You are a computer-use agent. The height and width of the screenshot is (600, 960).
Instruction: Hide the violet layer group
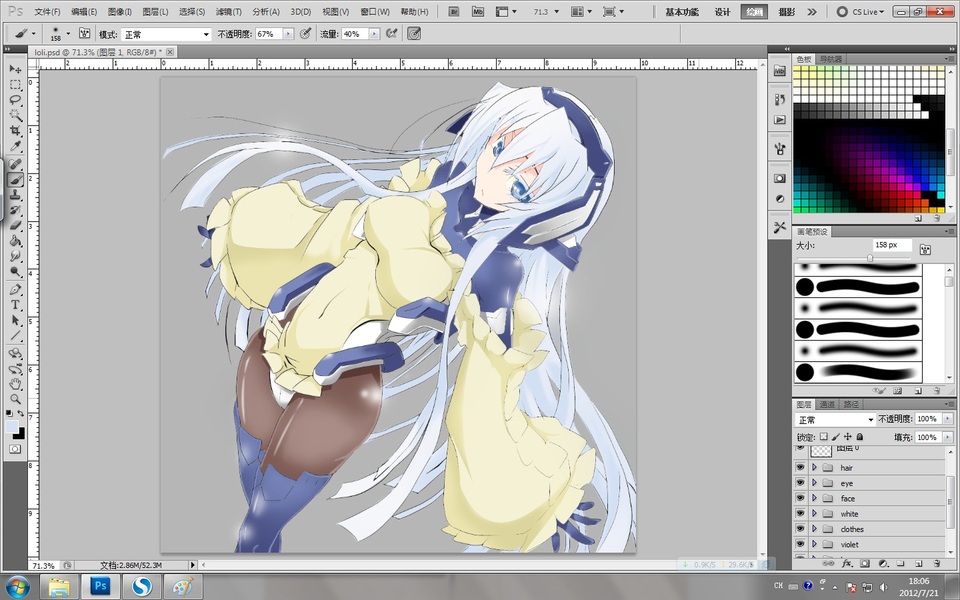coord(800,544)
